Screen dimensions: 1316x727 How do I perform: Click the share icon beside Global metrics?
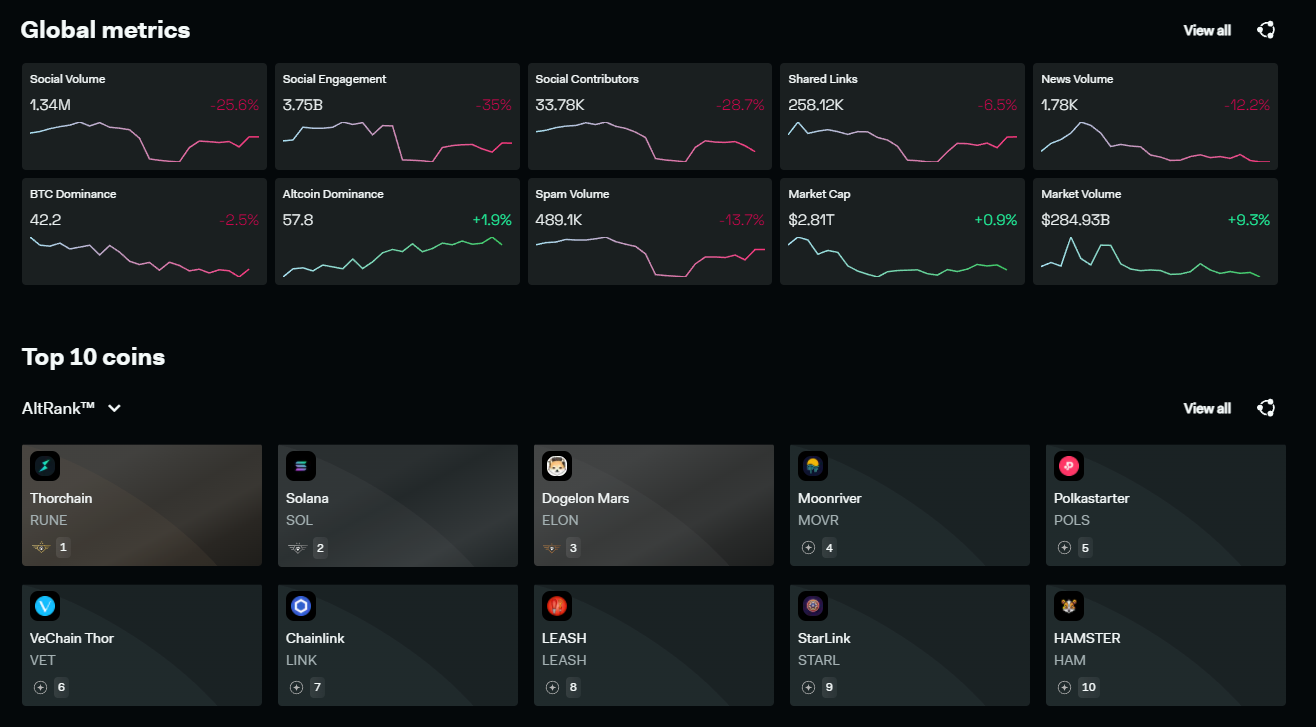click(x=1266, y=30)
